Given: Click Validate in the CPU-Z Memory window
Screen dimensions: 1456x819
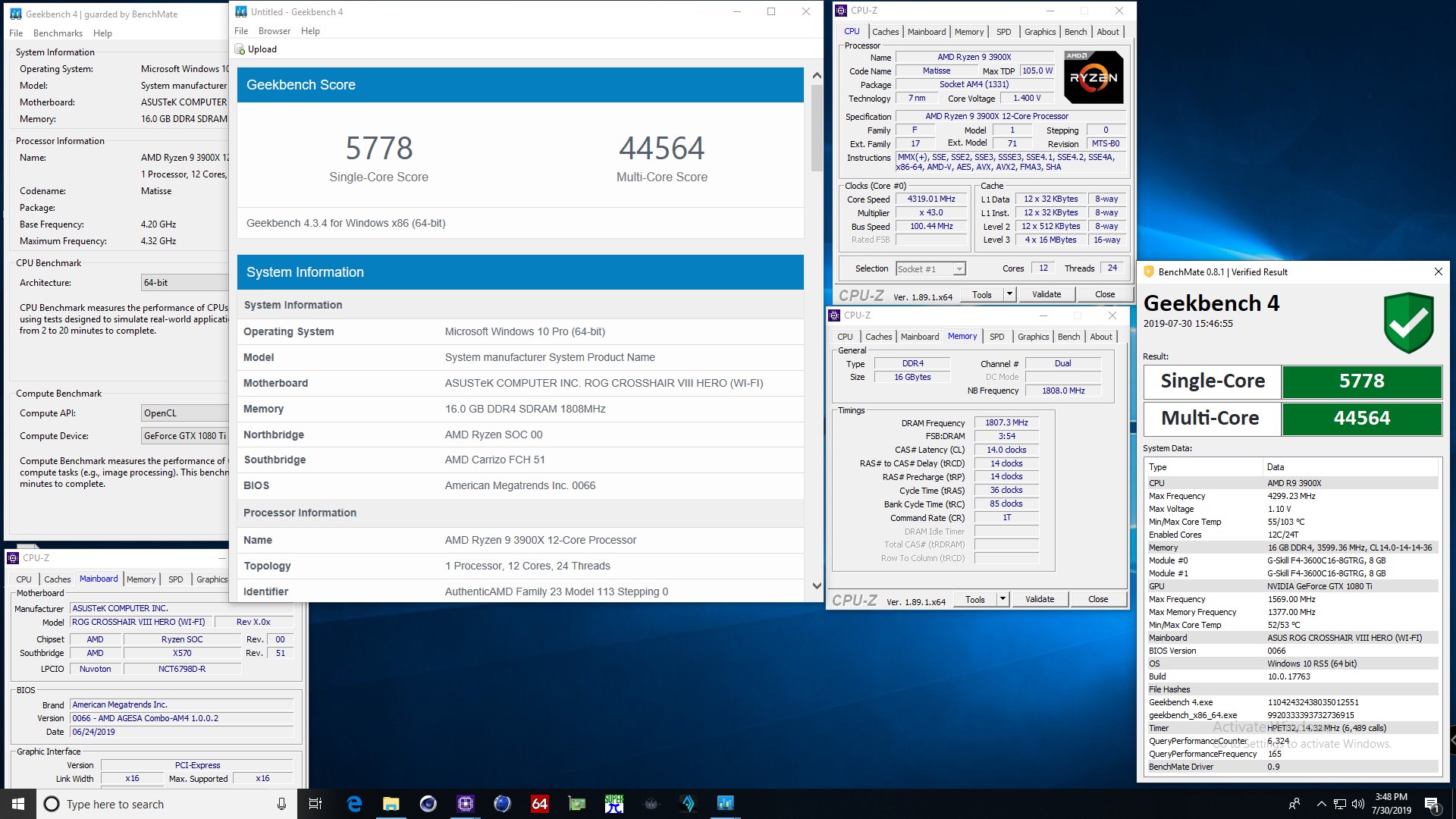Looking at the screenshot, I should click(x=1040, y=599).
